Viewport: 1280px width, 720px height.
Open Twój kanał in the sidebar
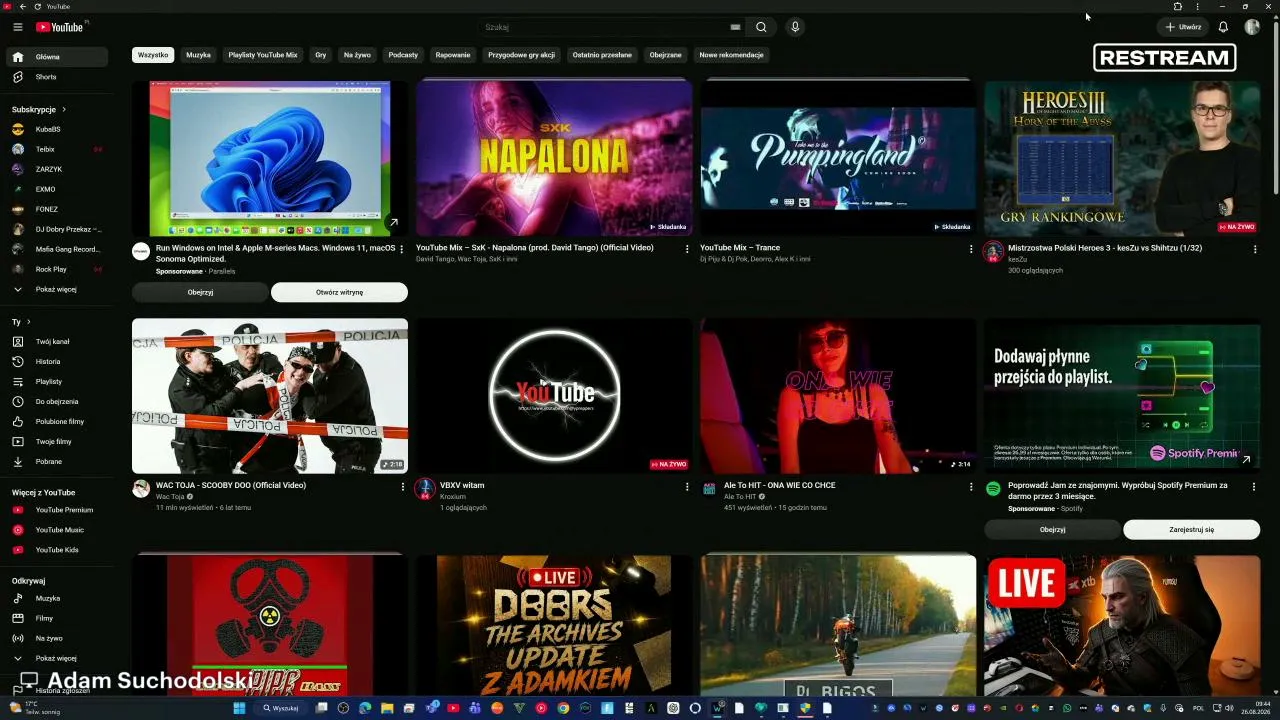[57, 341]
